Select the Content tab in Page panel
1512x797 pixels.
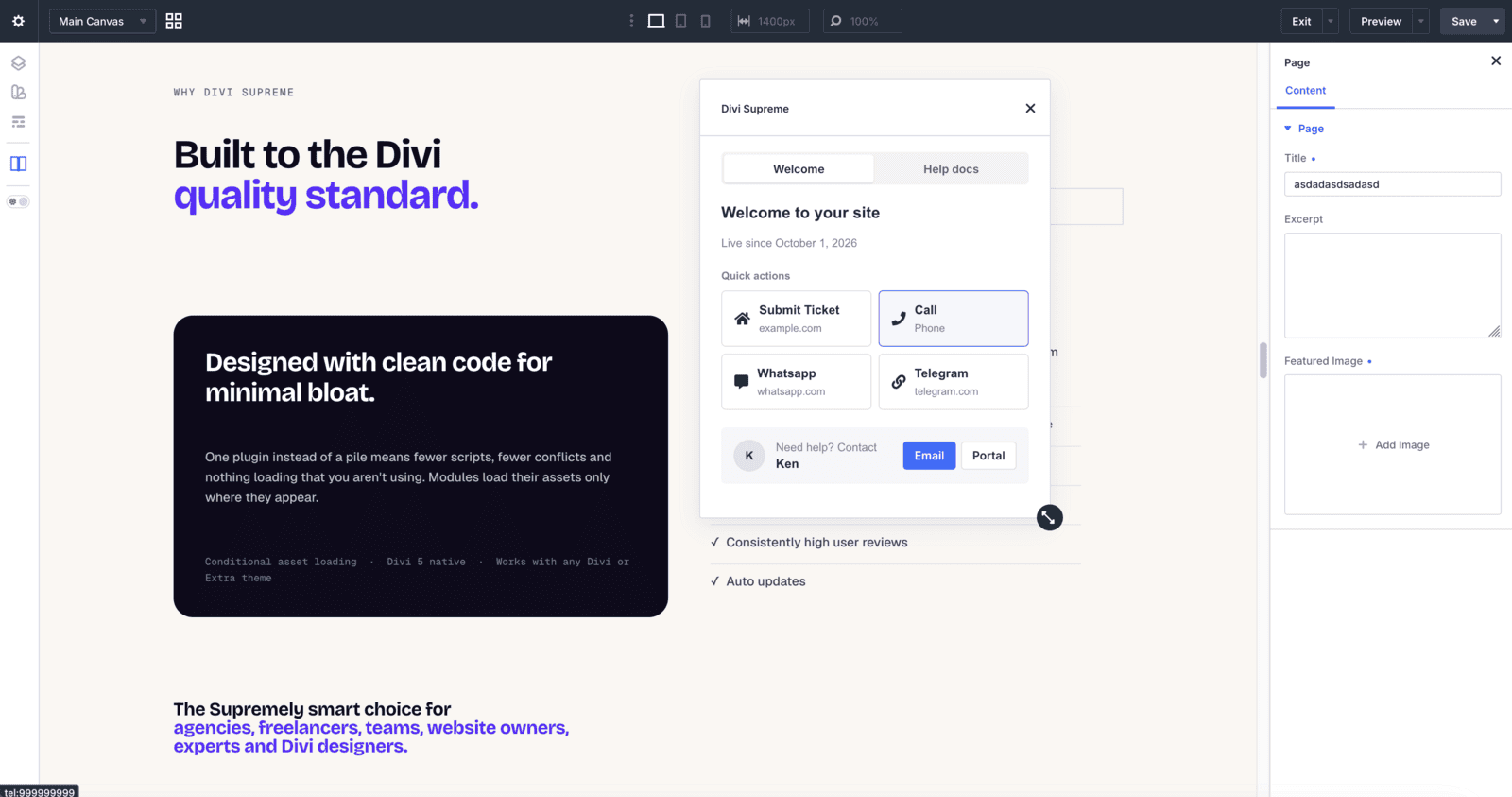[x=1305, y=91]
